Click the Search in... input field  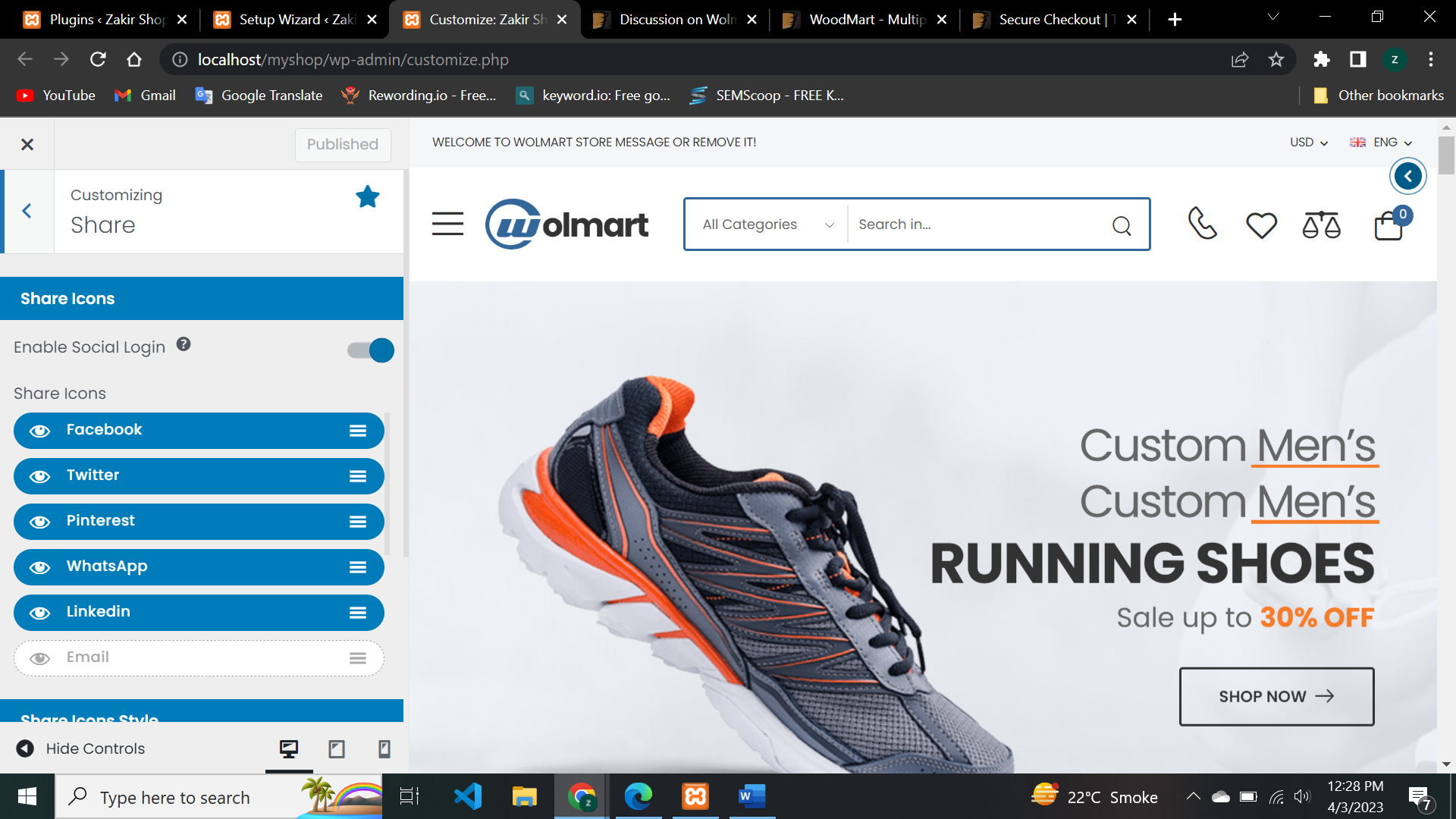coord(978,224)
